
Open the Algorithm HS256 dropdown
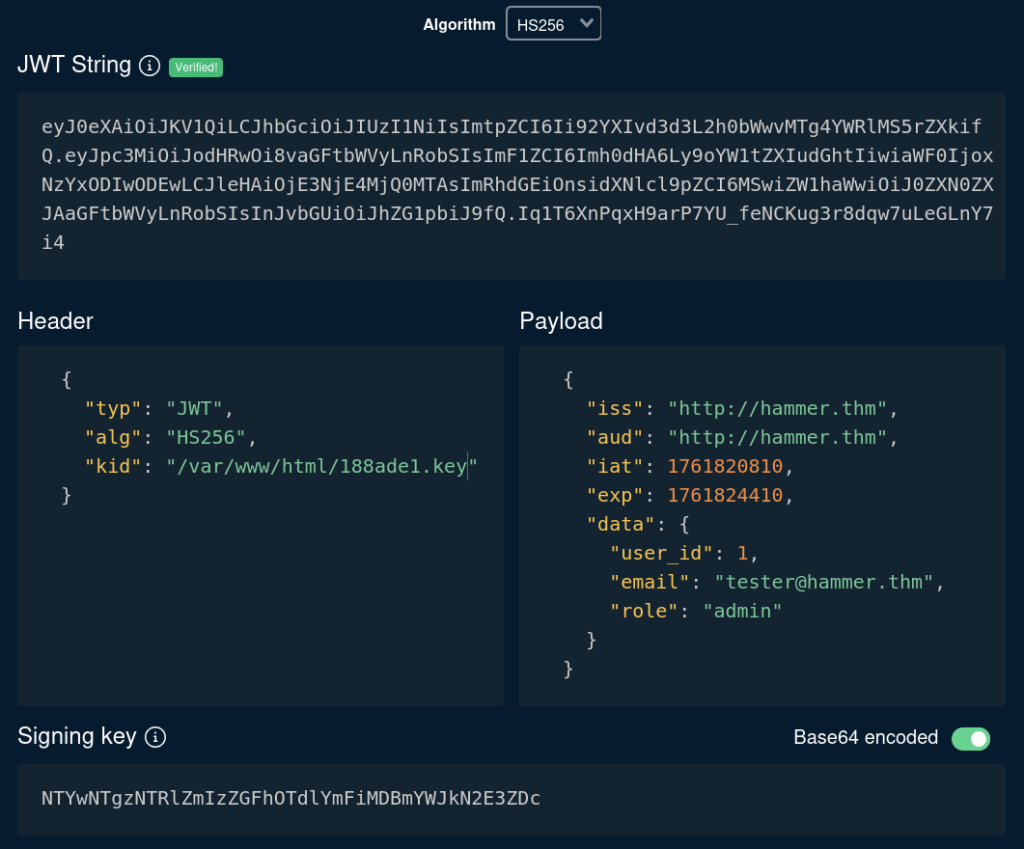553,24
